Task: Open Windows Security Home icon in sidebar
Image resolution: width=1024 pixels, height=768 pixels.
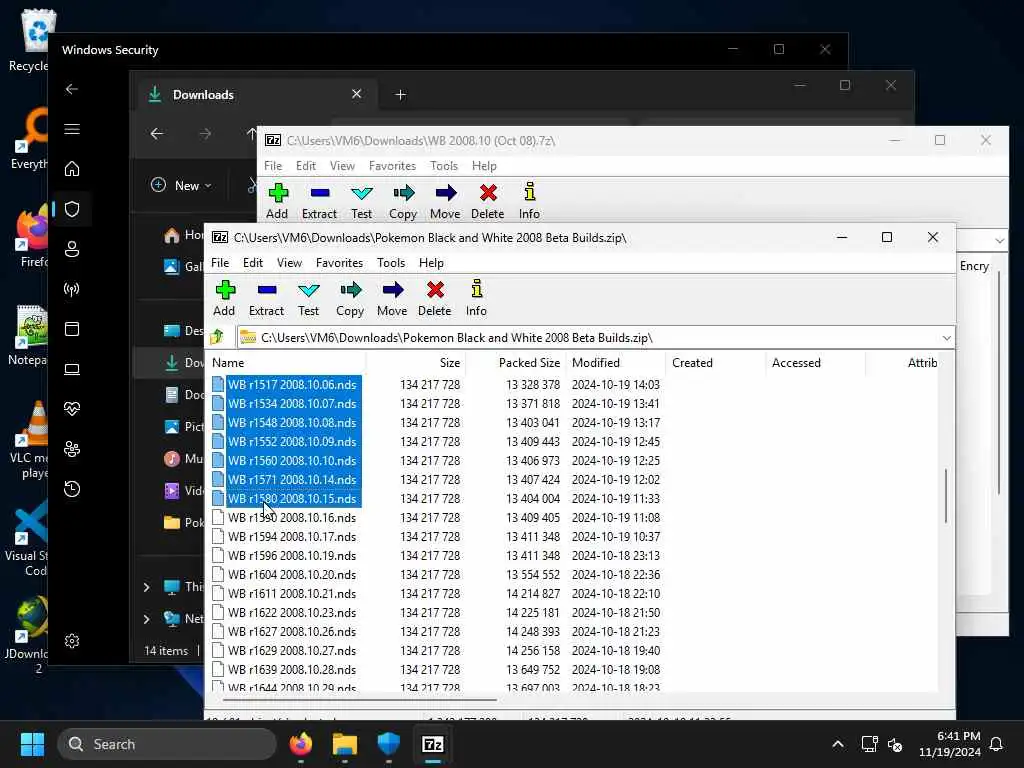Action: tap(72, 168)
